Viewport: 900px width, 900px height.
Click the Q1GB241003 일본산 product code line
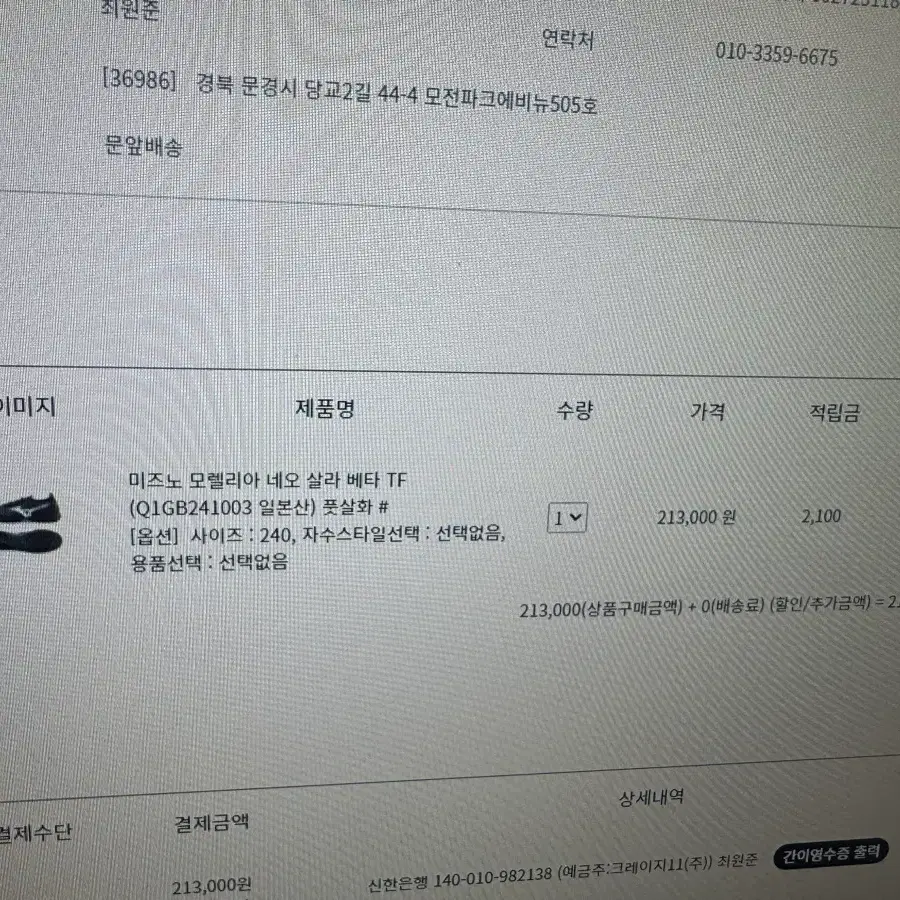[259, 507]
